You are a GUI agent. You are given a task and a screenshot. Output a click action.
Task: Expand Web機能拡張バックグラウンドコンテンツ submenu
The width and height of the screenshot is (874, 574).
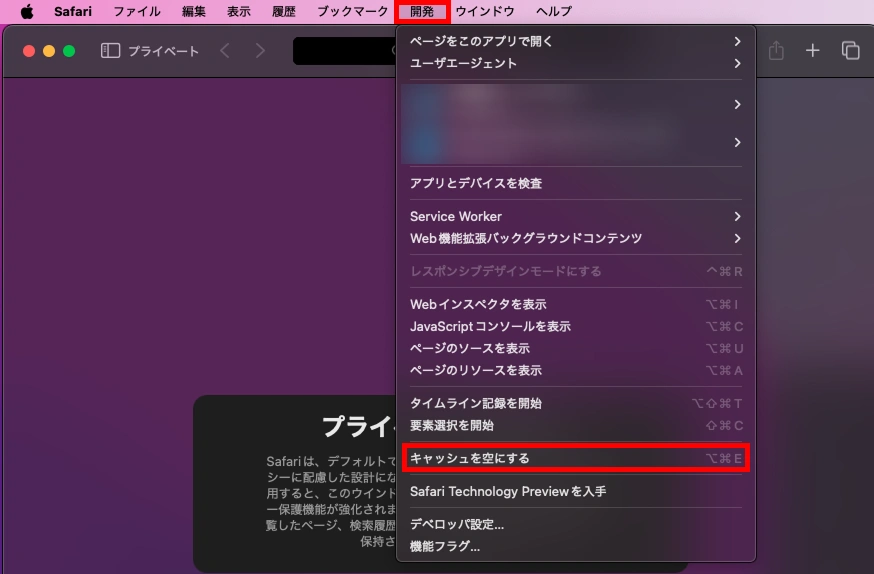point(576,239)
